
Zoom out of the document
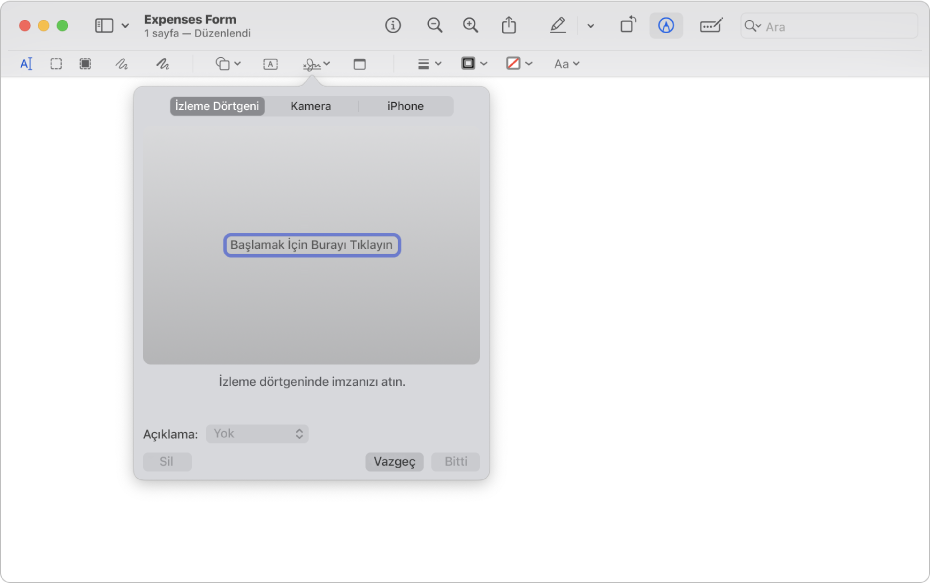coord(434,26)
